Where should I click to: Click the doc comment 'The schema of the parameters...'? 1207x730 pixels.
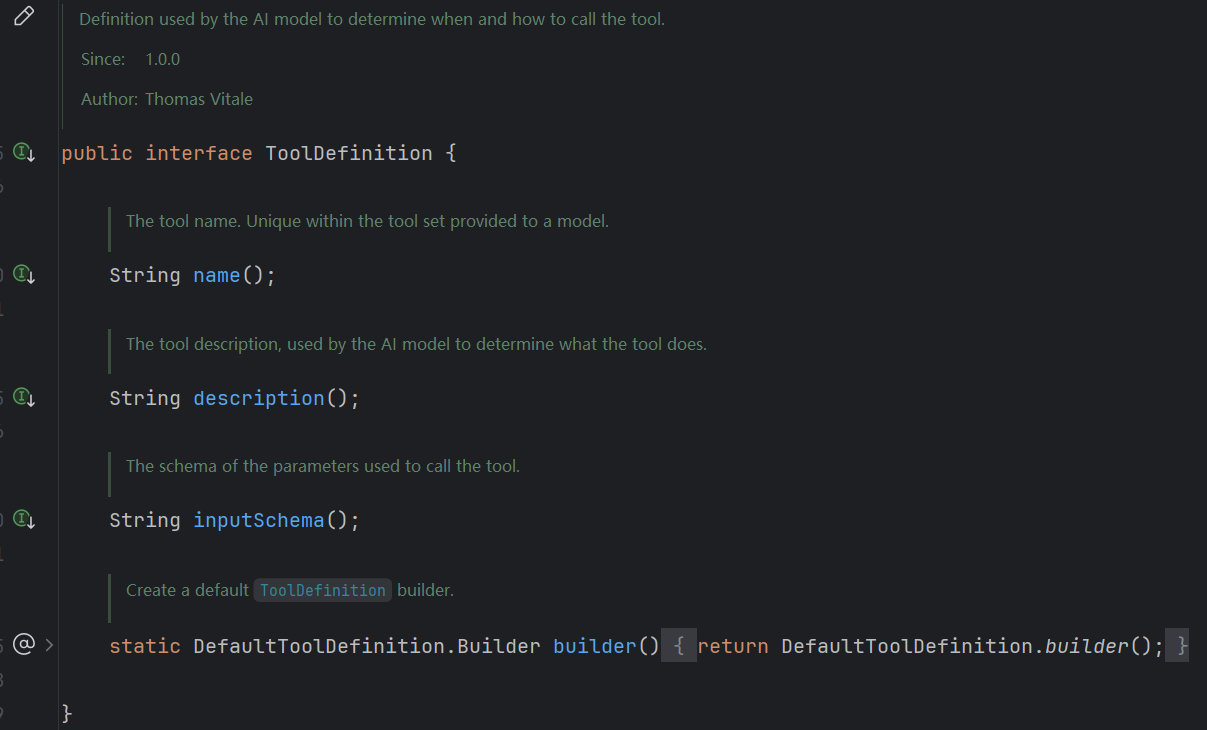point(323,466)
